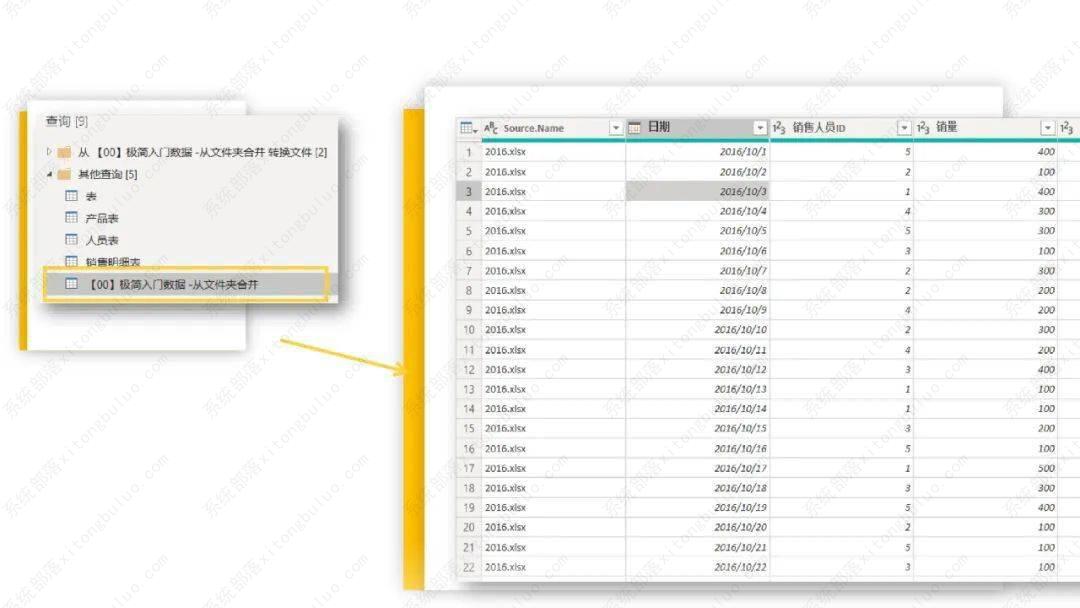Open the table options menu icon at grid corner

(x=468, y=128)
